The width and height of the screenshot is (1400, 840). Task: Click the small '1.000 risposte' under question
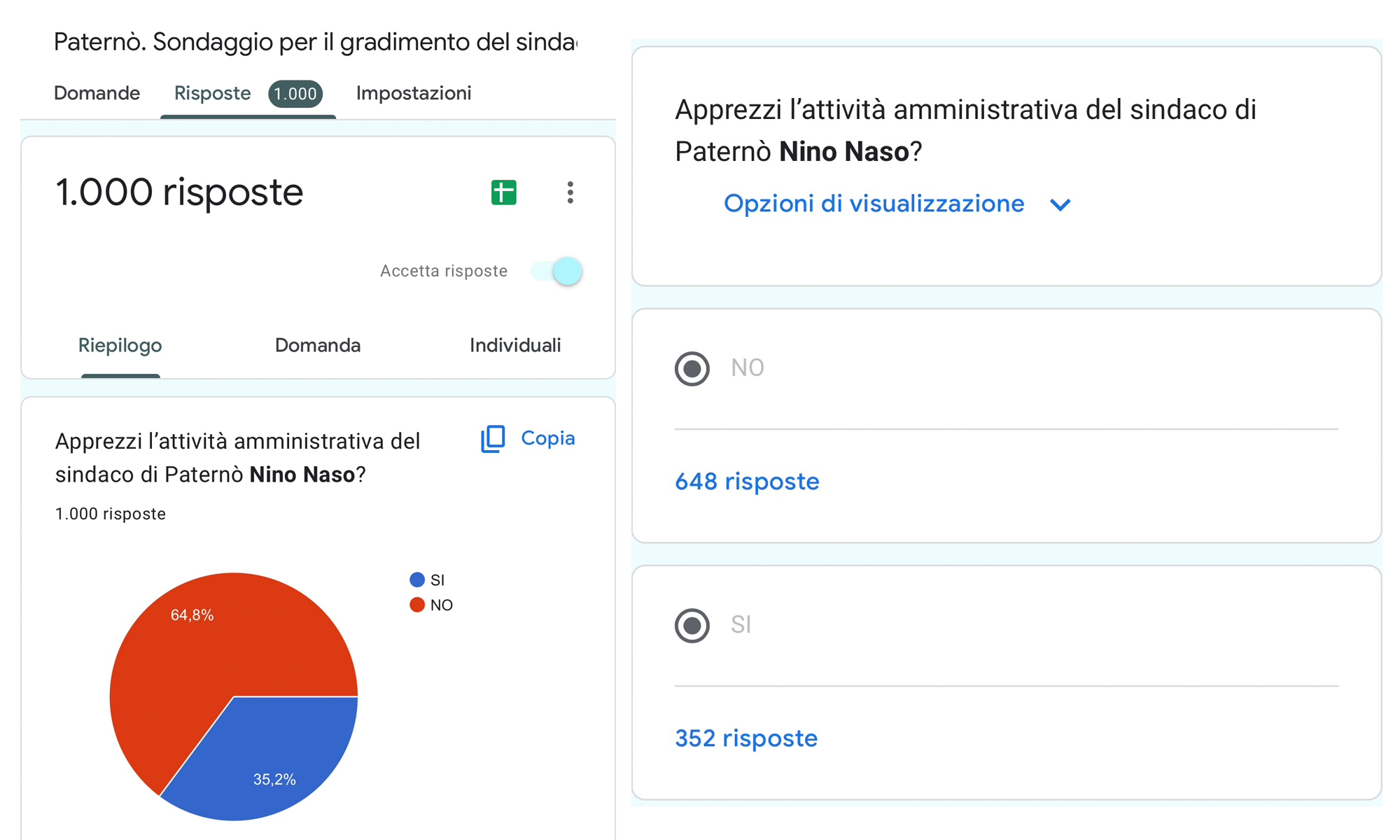(x=111, y=514)
